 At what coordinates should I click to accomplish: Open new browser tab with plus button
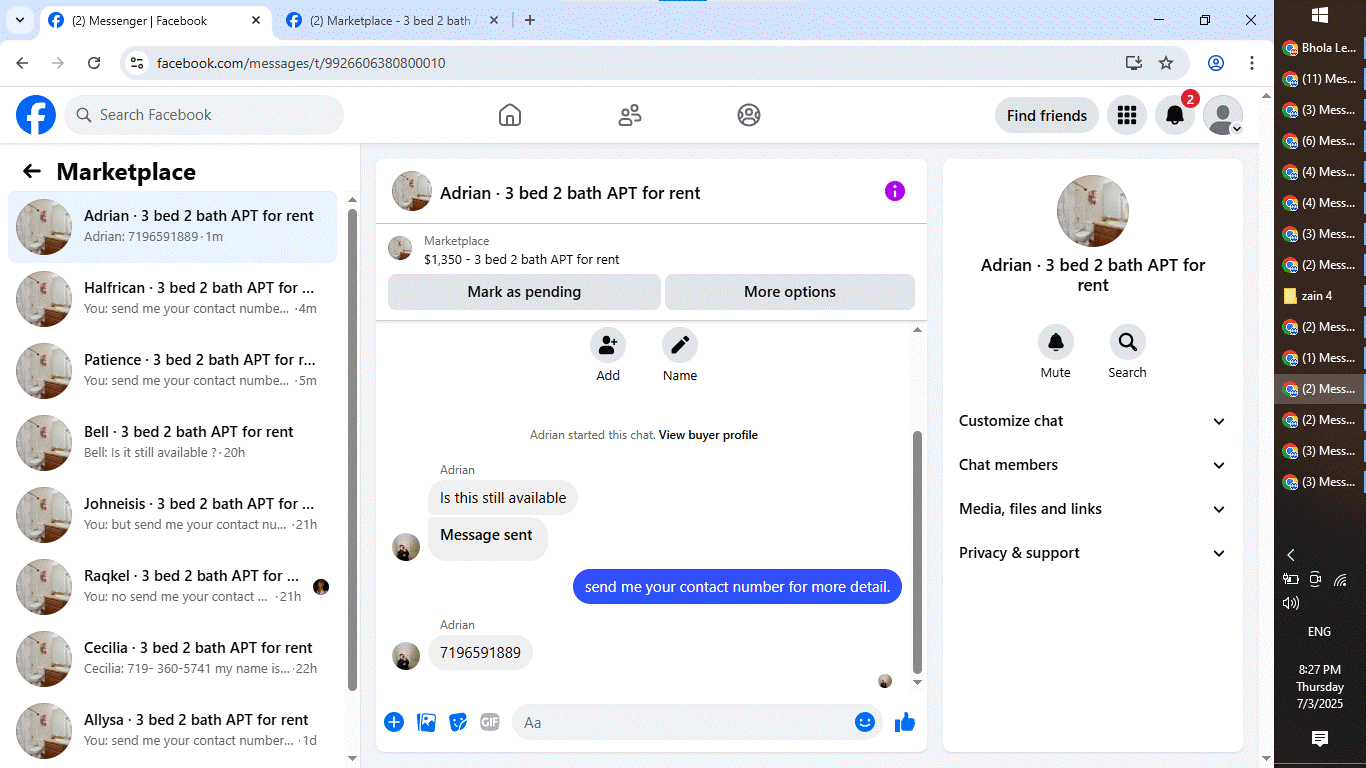tap(530, 20)
